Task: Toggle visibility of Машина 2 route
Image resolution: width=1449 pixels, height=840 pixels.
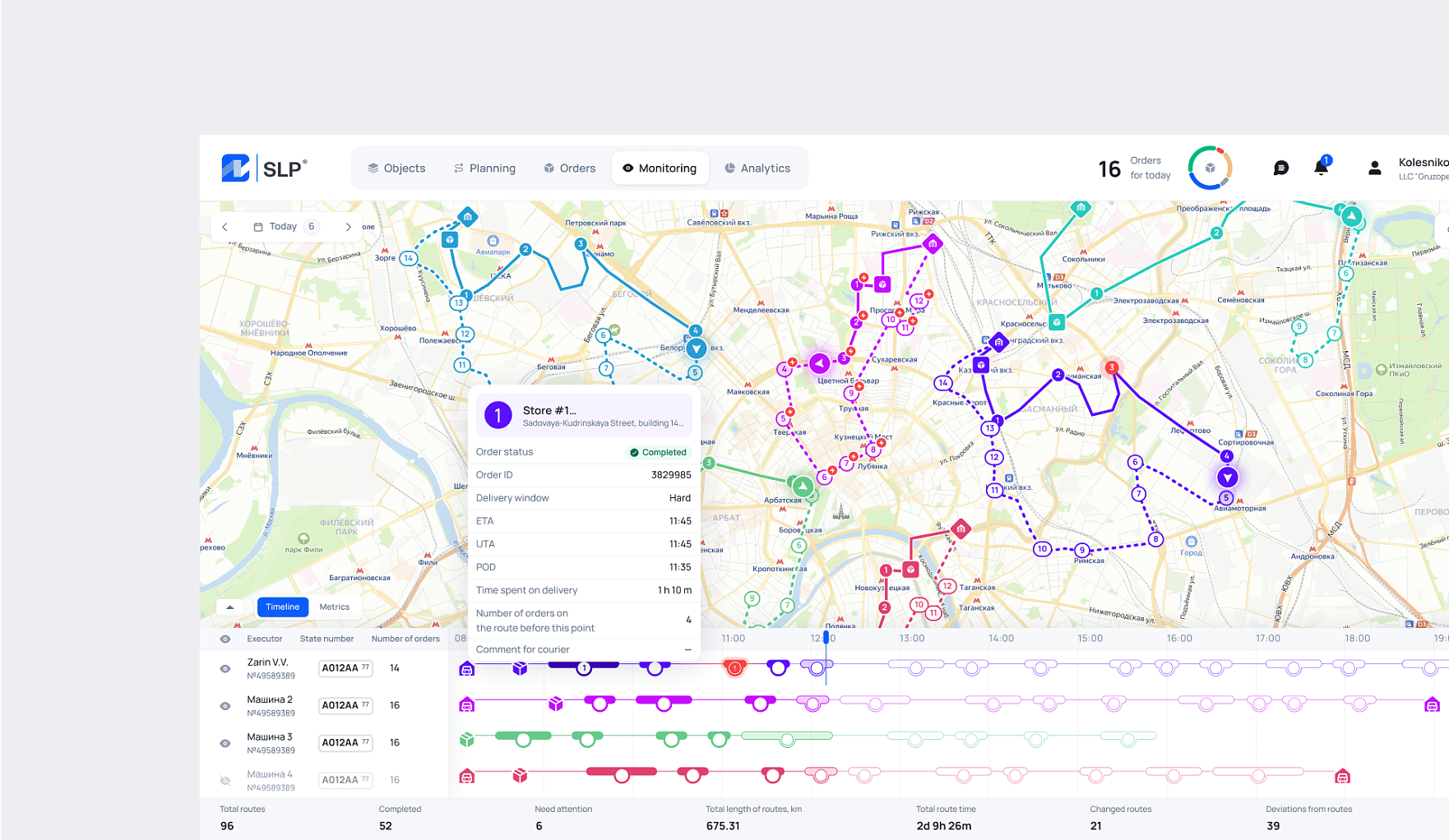Action: (224, 705)
